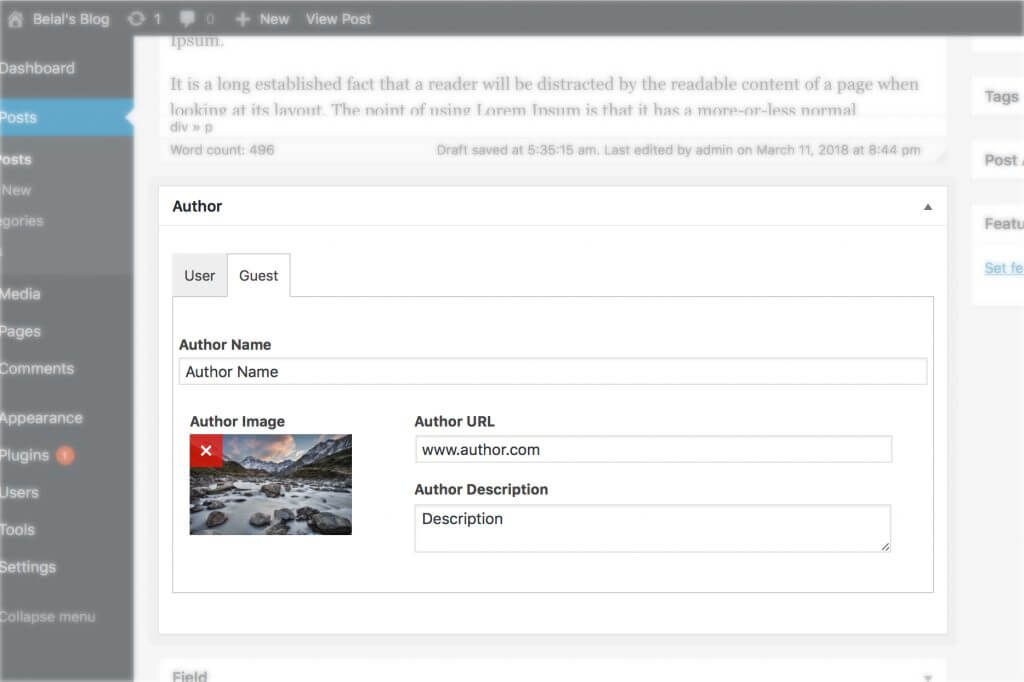Click the Plugins update badge

pyautogui.click(x=65, y=456)
